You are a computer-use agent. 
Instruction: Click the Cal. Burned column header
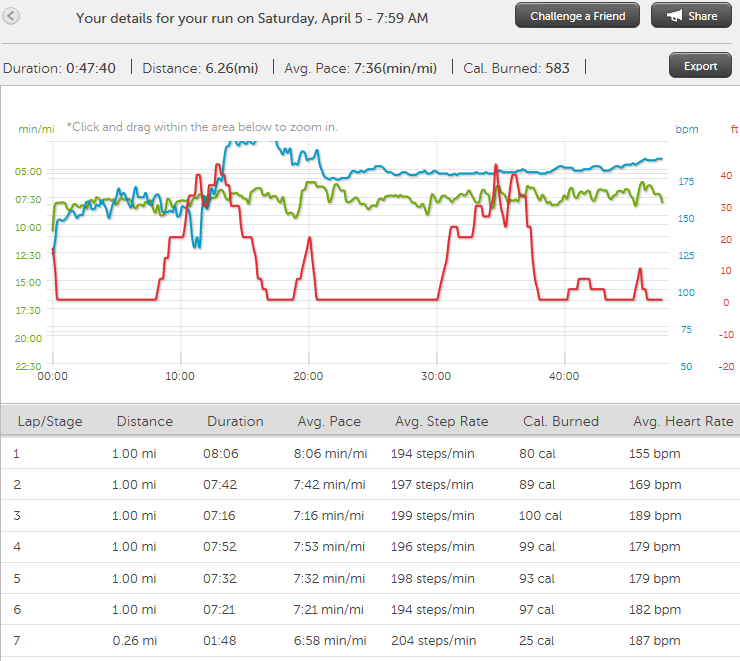click(560, 421)
